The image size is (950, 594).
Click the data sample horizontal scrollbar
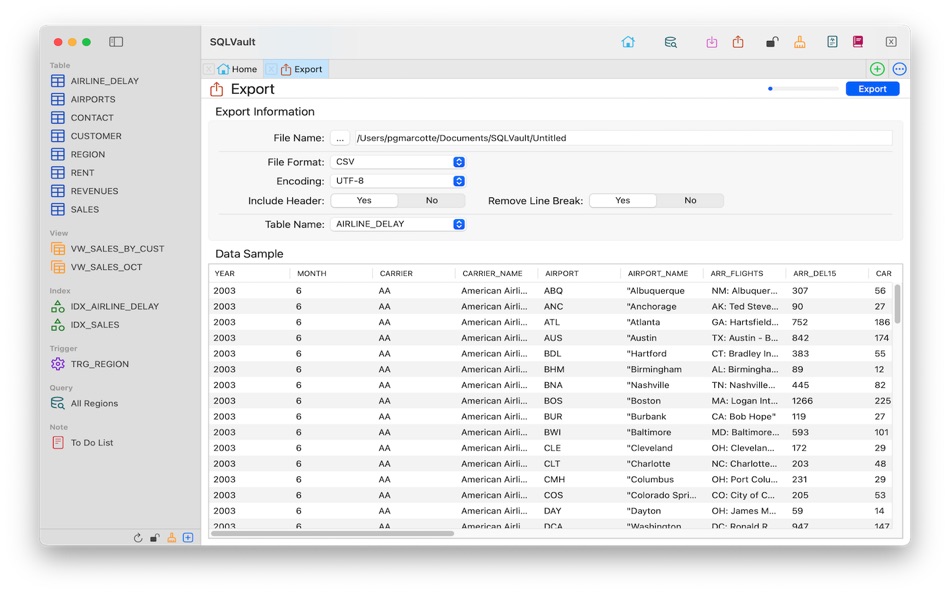[x=332, y=533]
